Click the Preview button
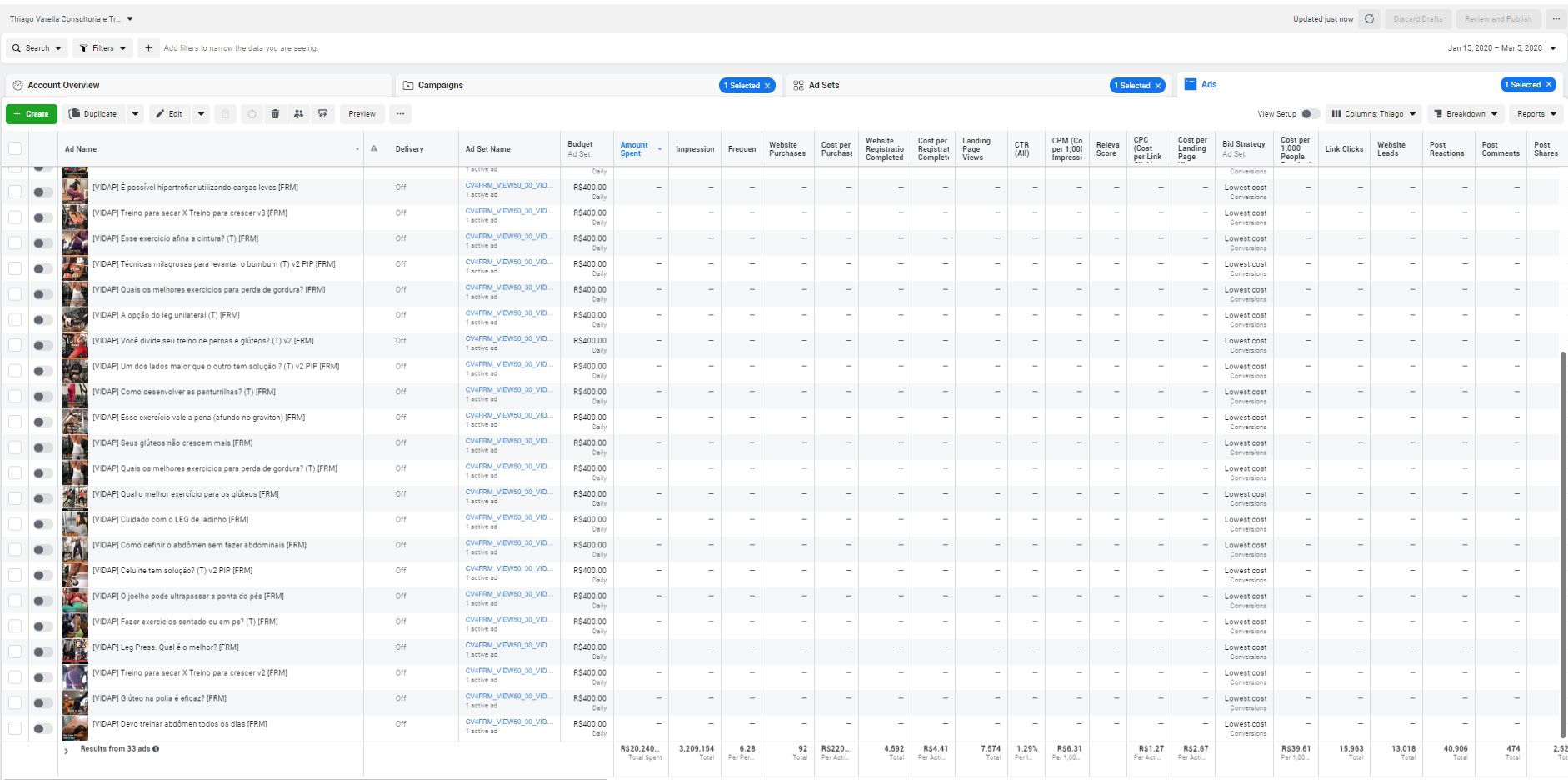The image size is (1568, 780). [362, 114]
